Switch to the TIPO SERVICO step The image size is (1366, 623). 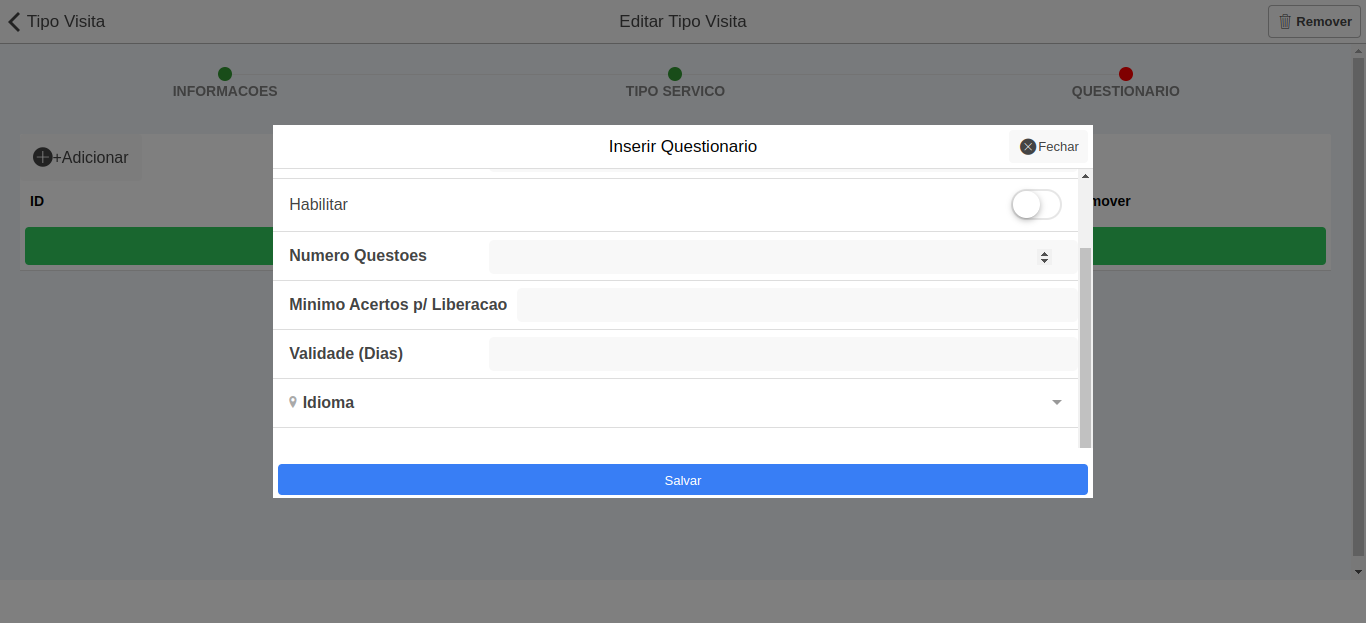click(675, 90)
